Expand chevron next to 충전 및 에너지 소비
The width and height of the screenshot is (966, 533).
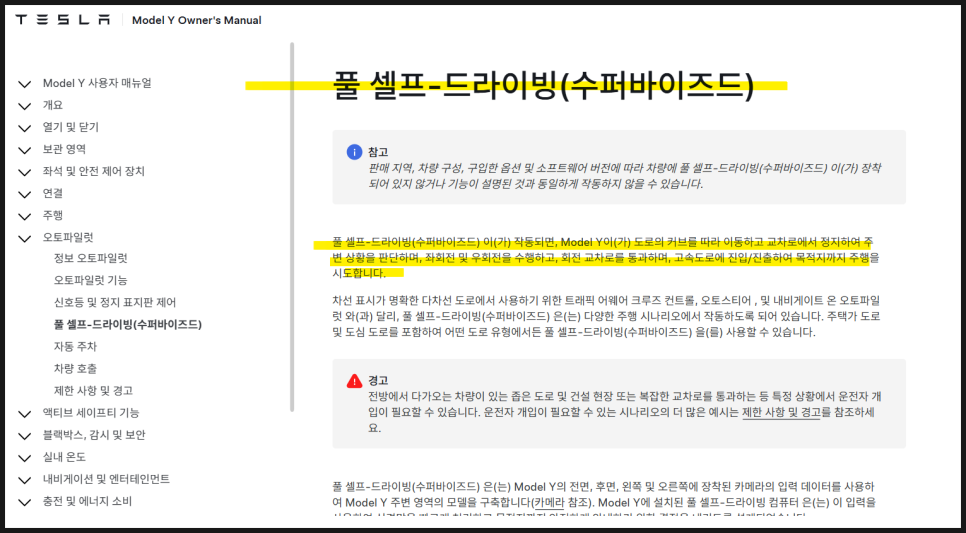click(25, 502)
